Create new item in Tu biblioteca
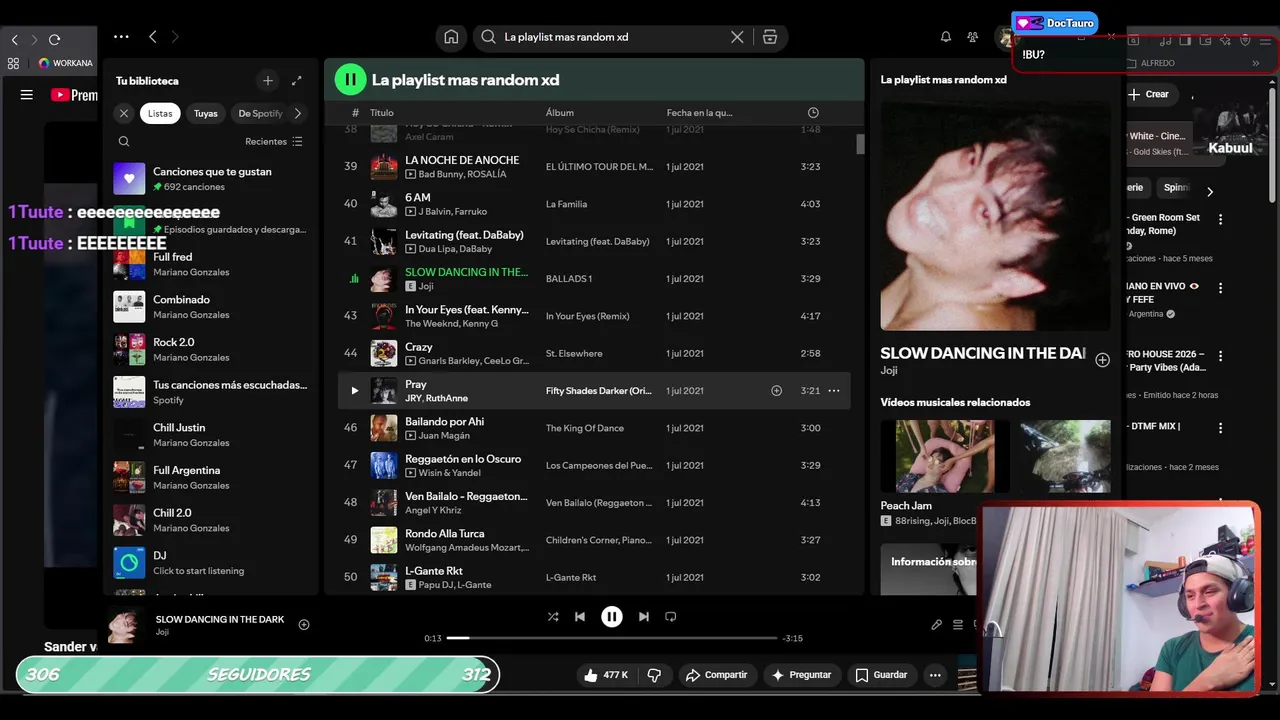Viewport: 1280px width, 720px height. 267,80
